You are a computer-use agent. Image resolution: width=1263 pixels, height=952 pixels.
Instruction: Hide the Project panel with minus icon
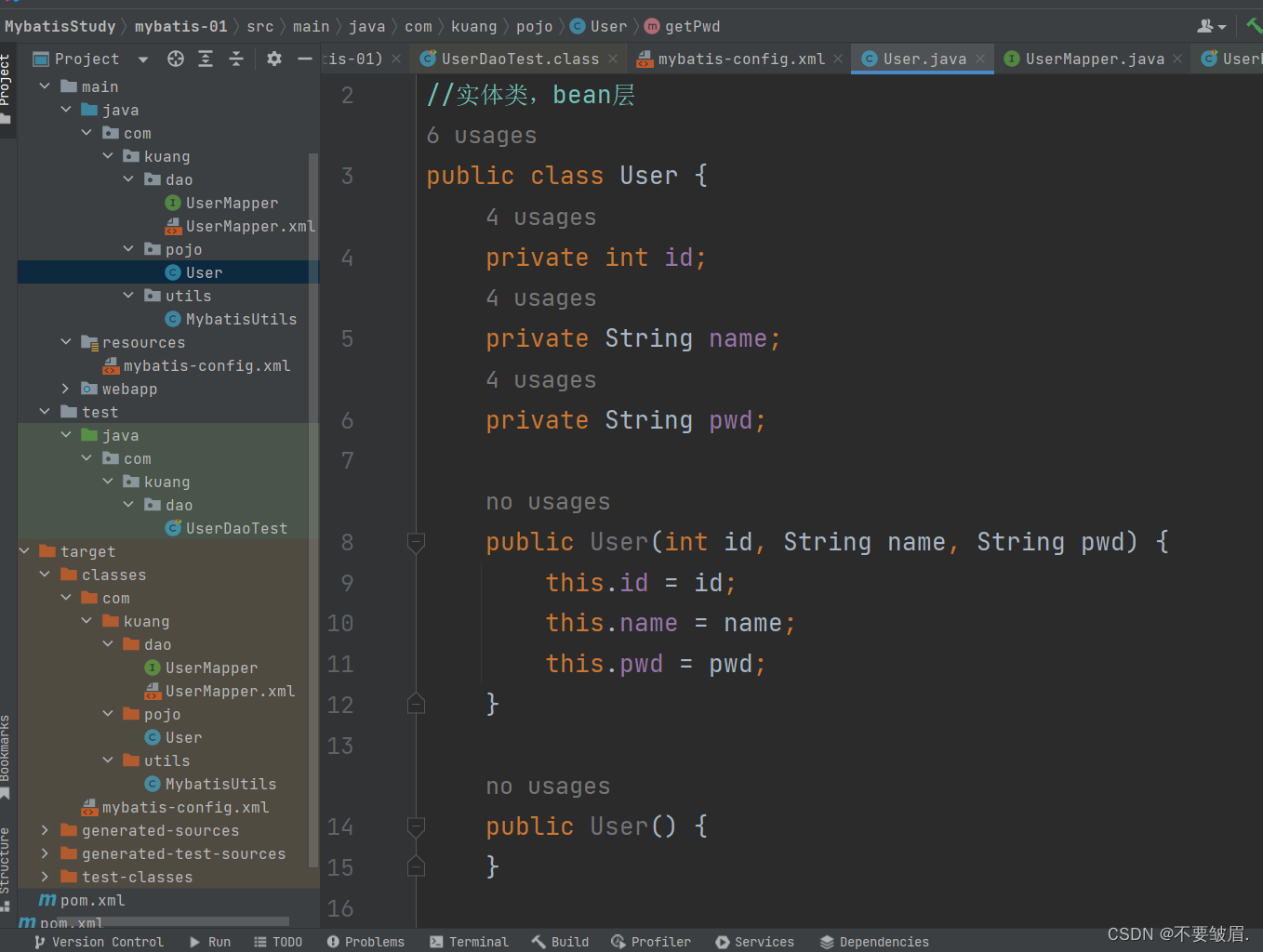(x=304, y=59)
